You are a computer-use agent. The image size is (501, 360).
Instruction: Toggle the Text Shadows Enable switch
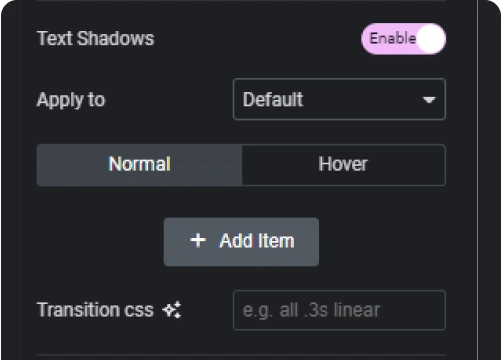(403, 39)
